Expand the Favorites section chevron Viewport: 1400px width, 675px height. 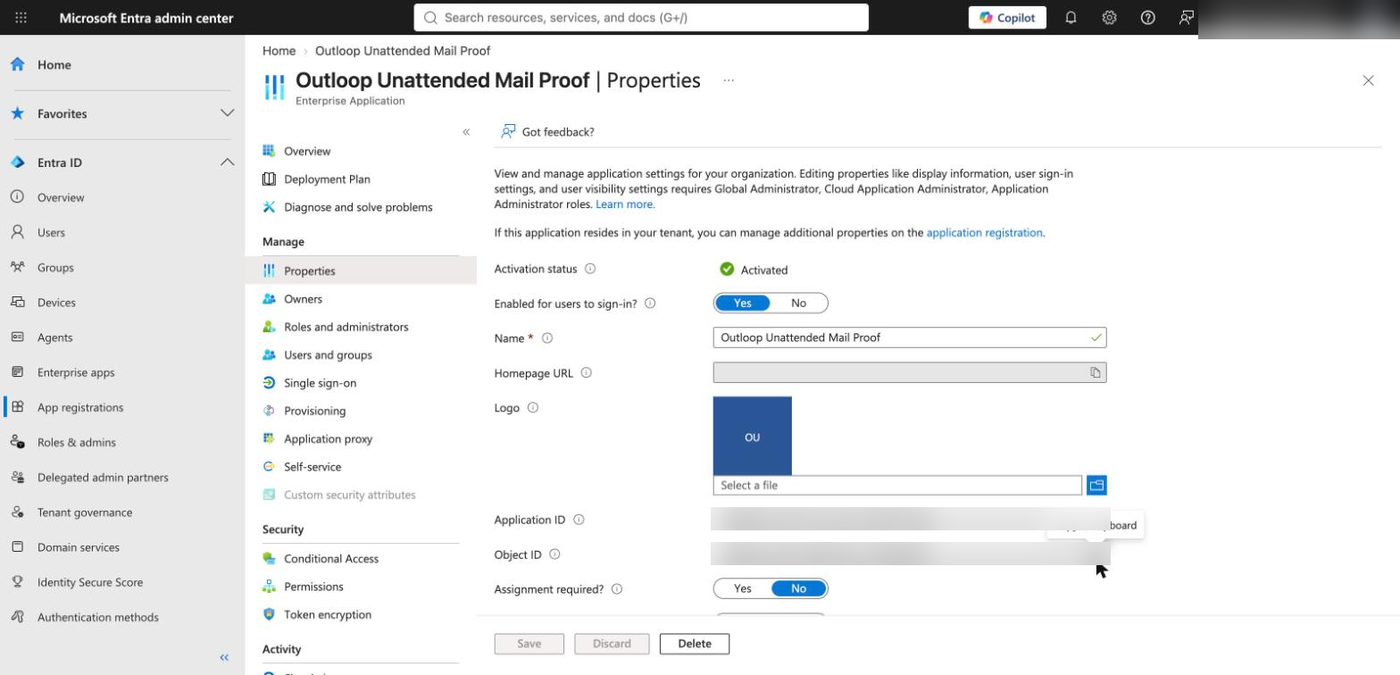227,113
